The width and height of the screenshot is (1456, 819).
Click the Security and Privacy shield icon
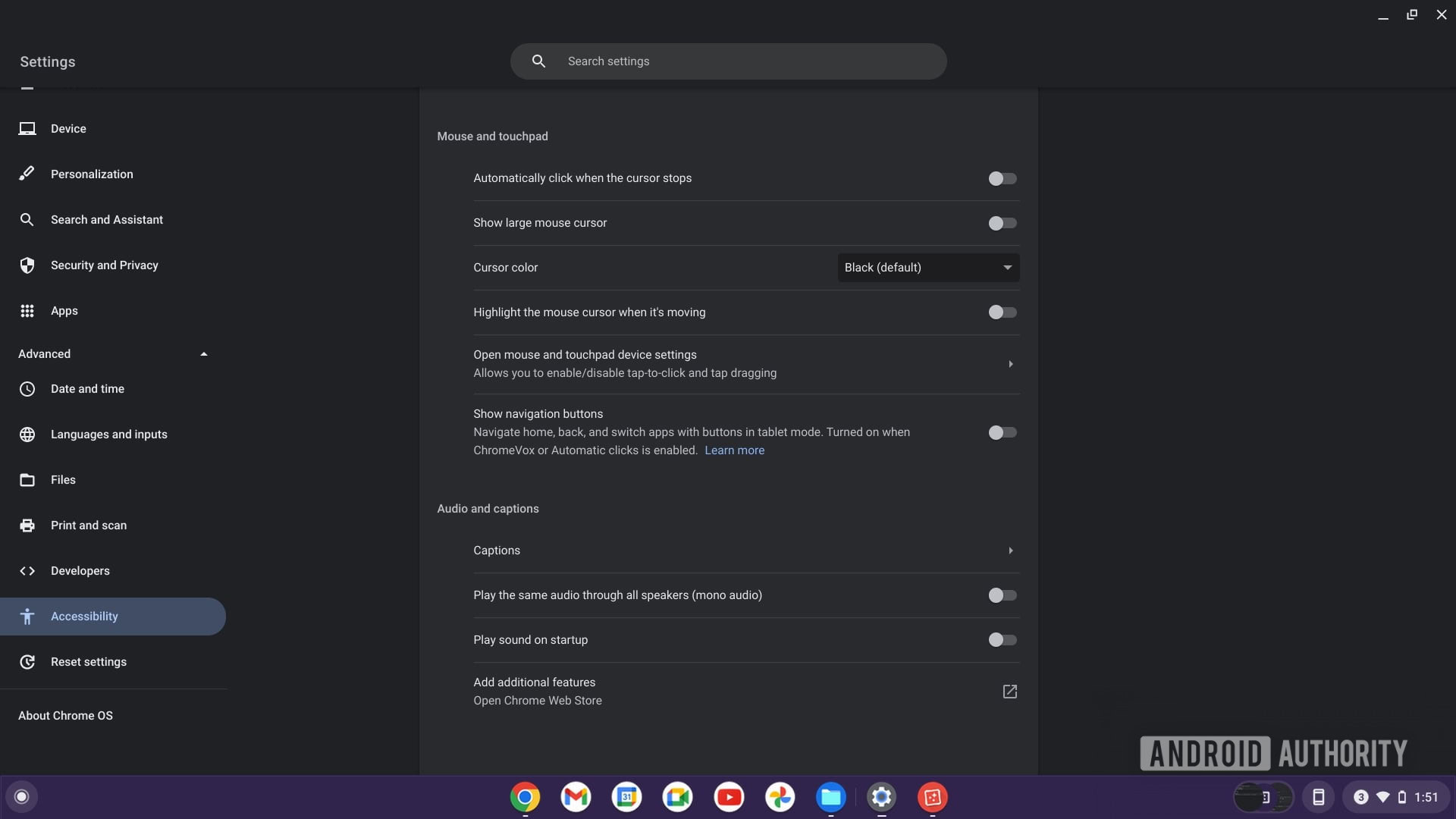pyautogui.click(x=27, y=265)
